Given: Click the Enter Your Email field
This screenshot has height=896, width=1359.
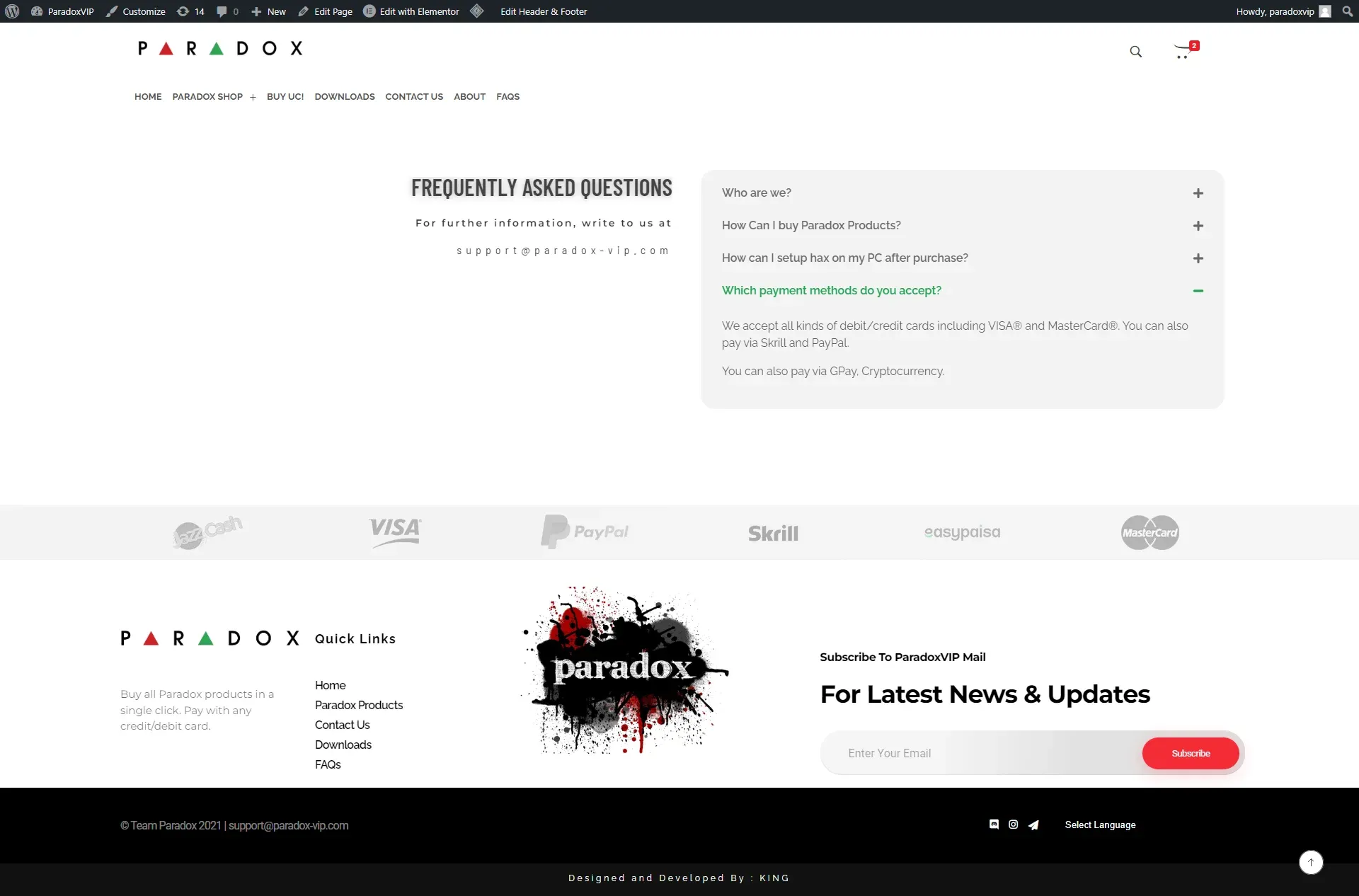Looking at the screenshot, I should tap(981, 753).
